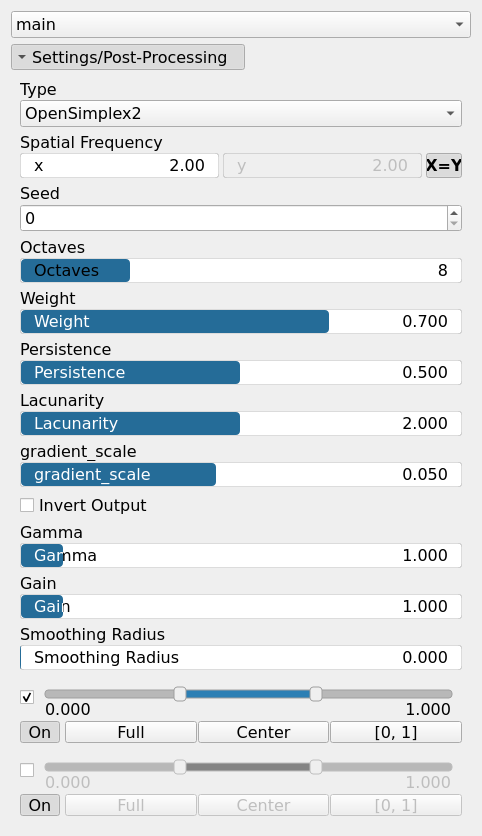Click the Weight slider bar

tap(240, 321)
